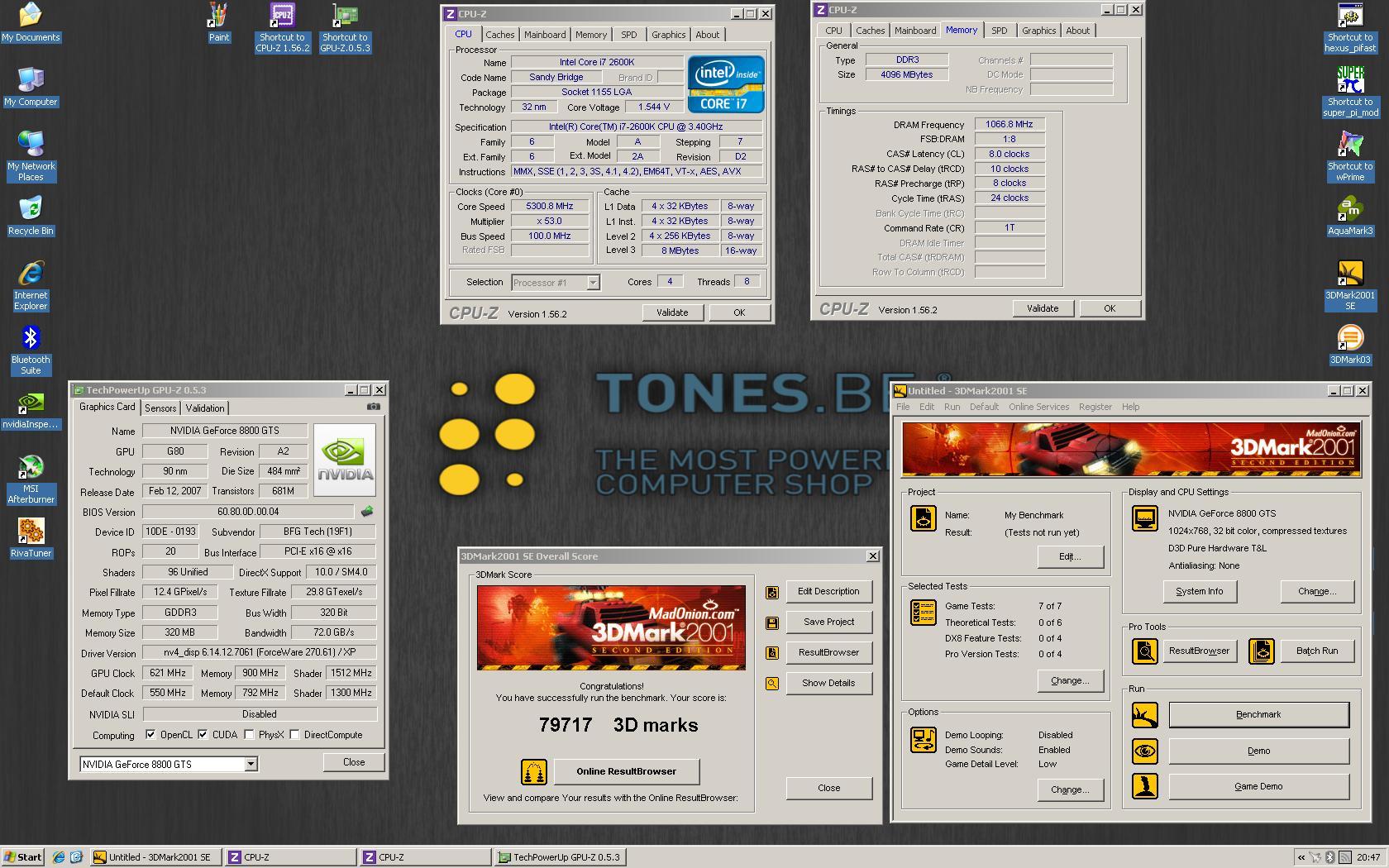Open the Recycle Bin icon

31,216
